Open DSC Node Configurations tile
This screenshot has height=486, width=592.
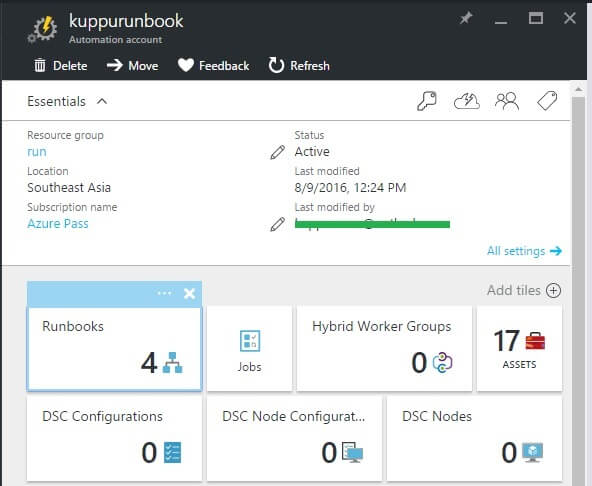coord(294,438)
